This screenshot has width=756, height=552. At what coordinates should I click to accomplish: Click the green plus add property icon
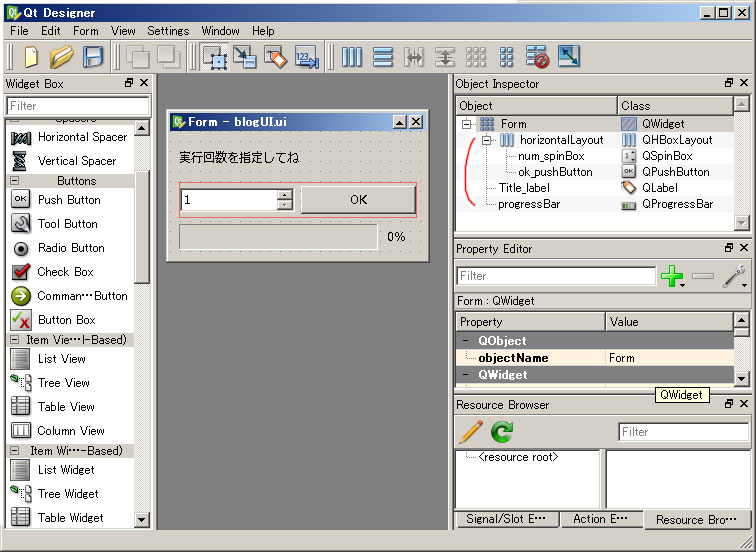pyautogui.click(x=672, y=276)
